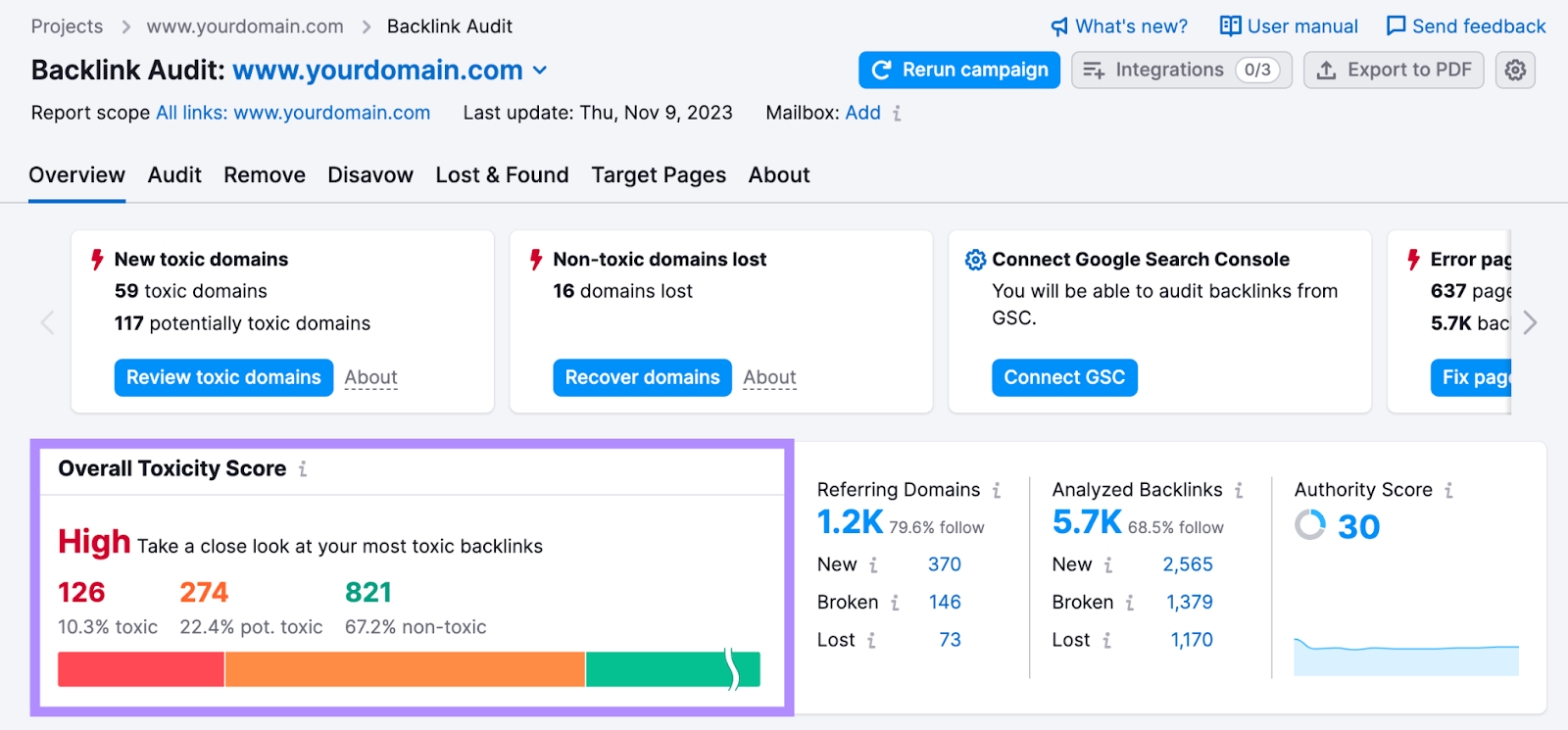The width and height of the screenshot is (1568, 730).
Task: Open the settings gear icon
Action: click(x=1515, y=70)
